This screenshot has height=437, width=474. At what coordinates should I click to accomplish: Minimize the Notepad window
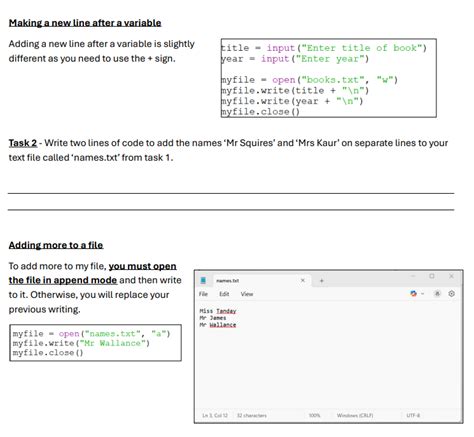coord(413,276)
